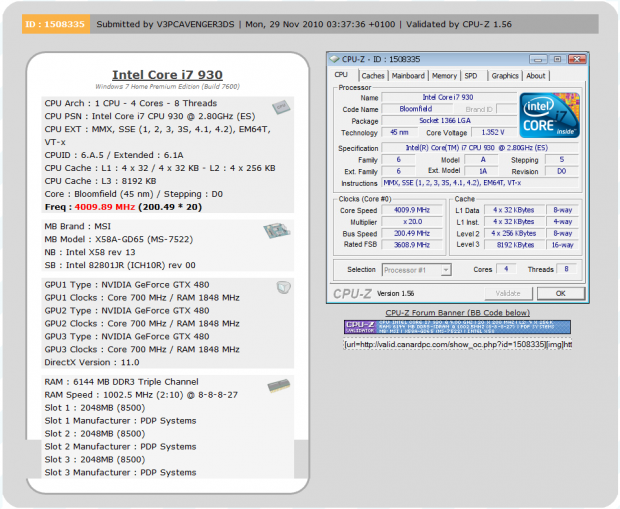Click the L1 Data 8-way value

point(562,210)
